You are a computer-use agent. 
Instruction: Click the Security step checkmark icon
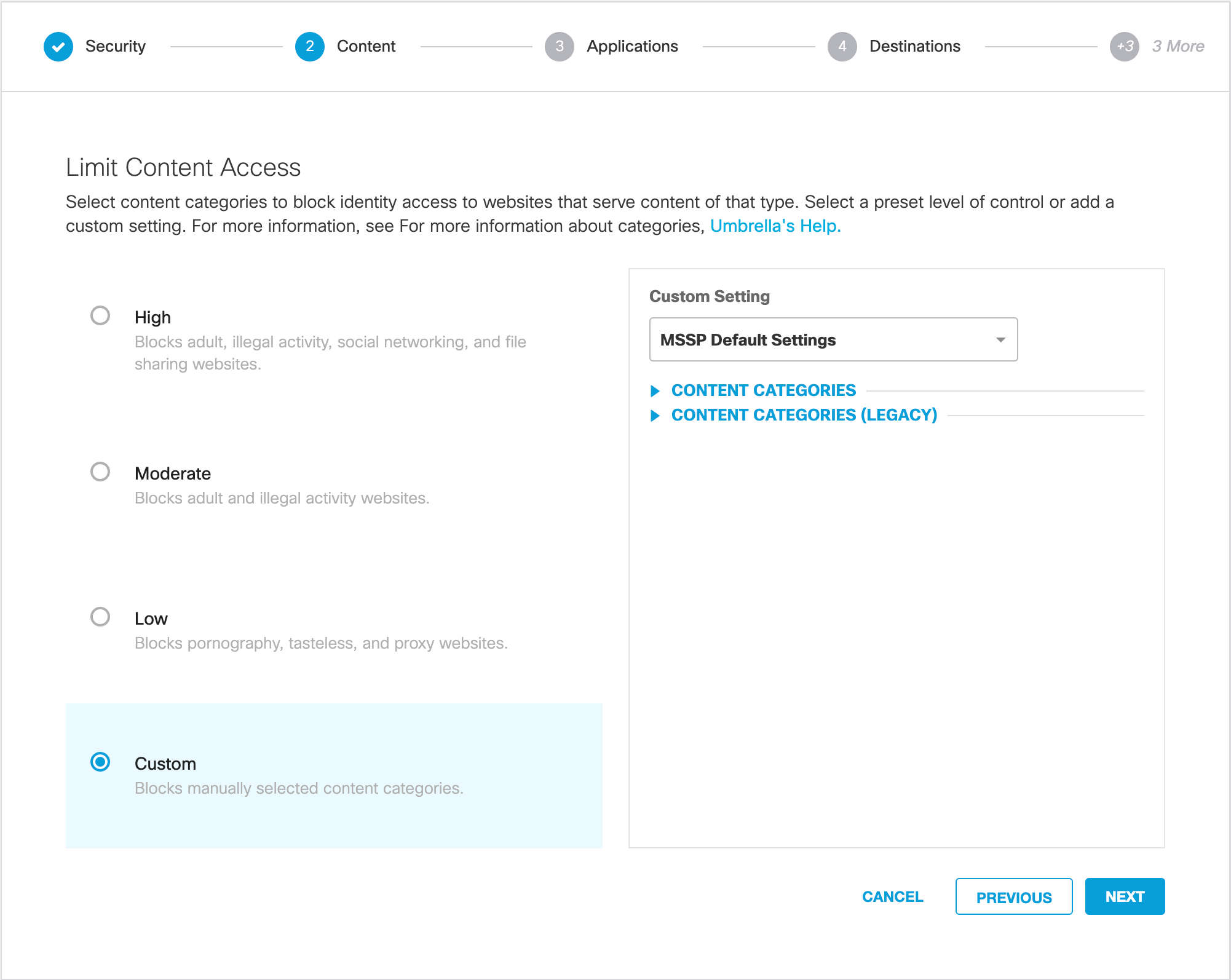click(58, 47)
